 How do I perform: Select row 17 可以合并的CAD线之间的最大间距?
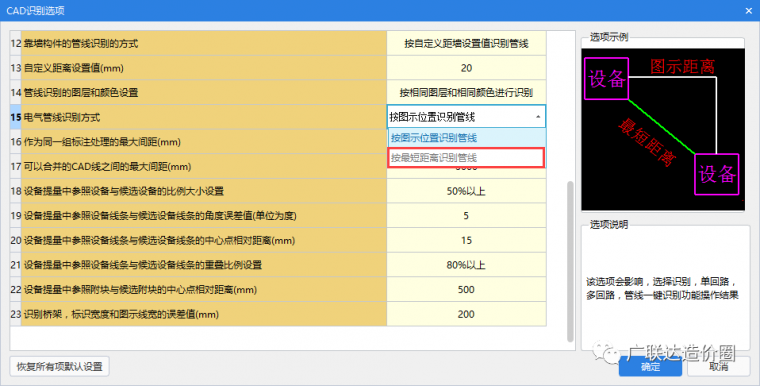click(x=204, y=166)
